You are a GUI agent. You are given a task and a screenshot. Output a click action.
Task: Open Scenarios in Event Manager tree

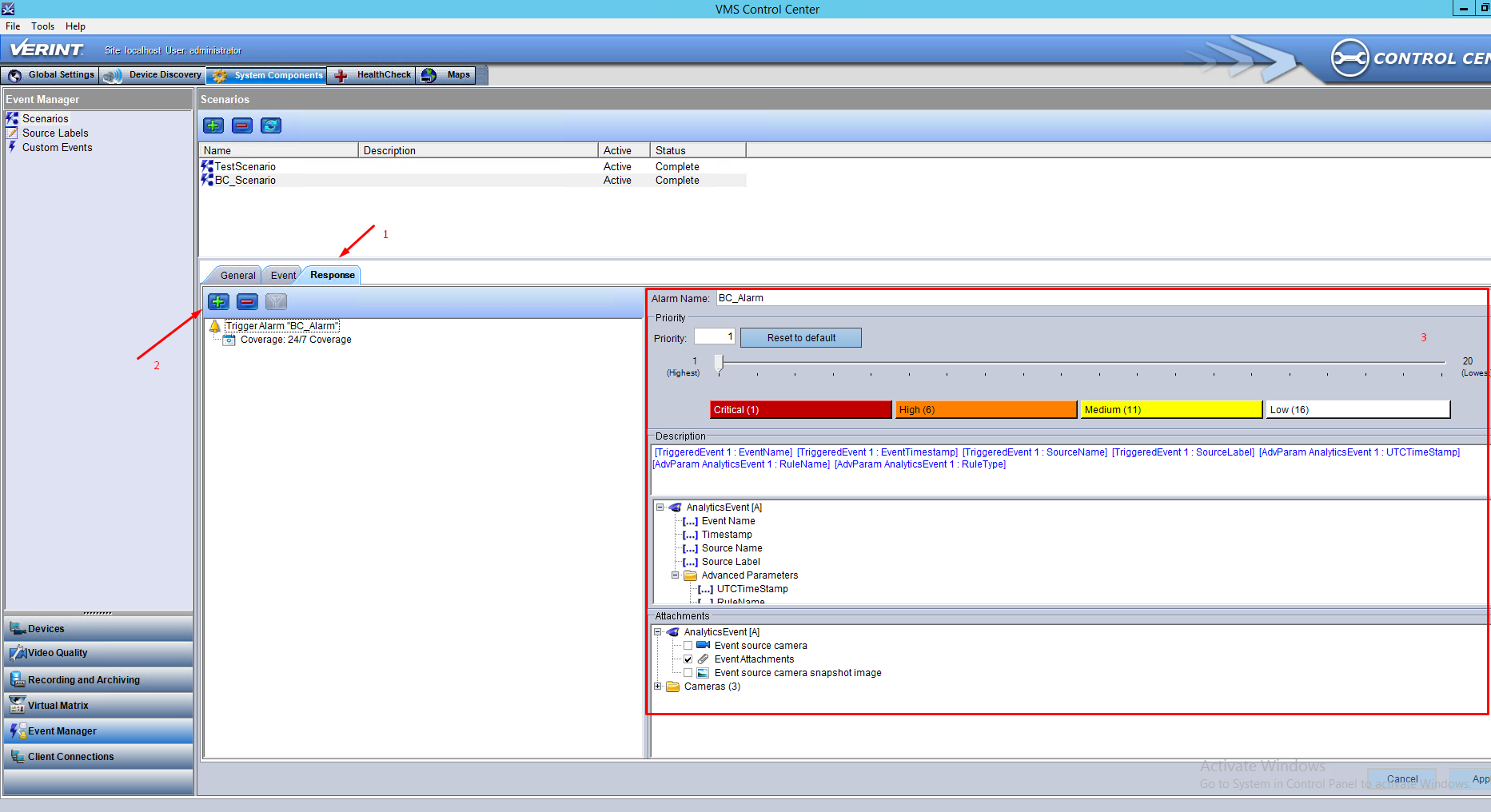(x=46, y=118)
